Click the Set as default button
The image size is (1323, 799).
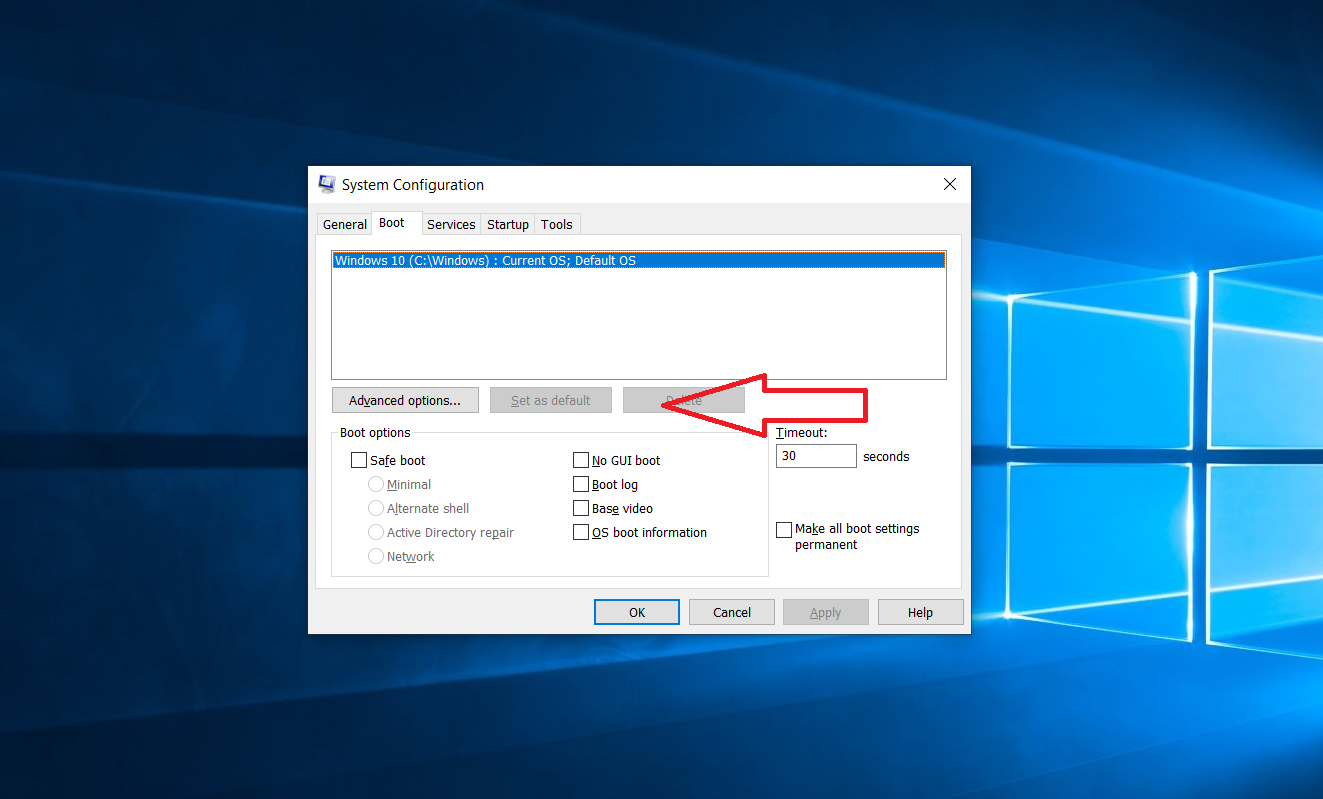tap(551, 401)
